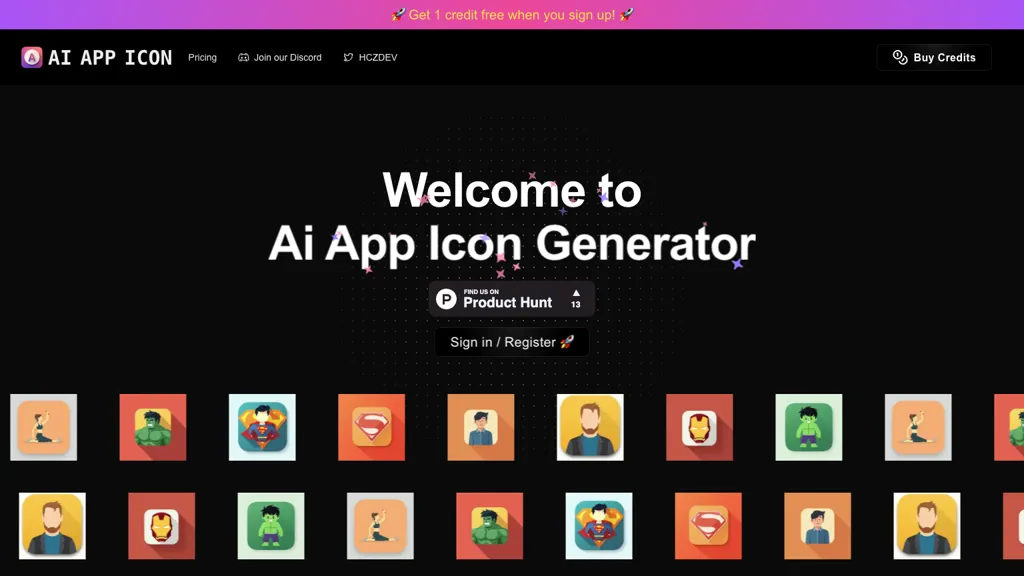Select the Superman logo app icon
The image size is (1024, 576).
tap(371, 427)
